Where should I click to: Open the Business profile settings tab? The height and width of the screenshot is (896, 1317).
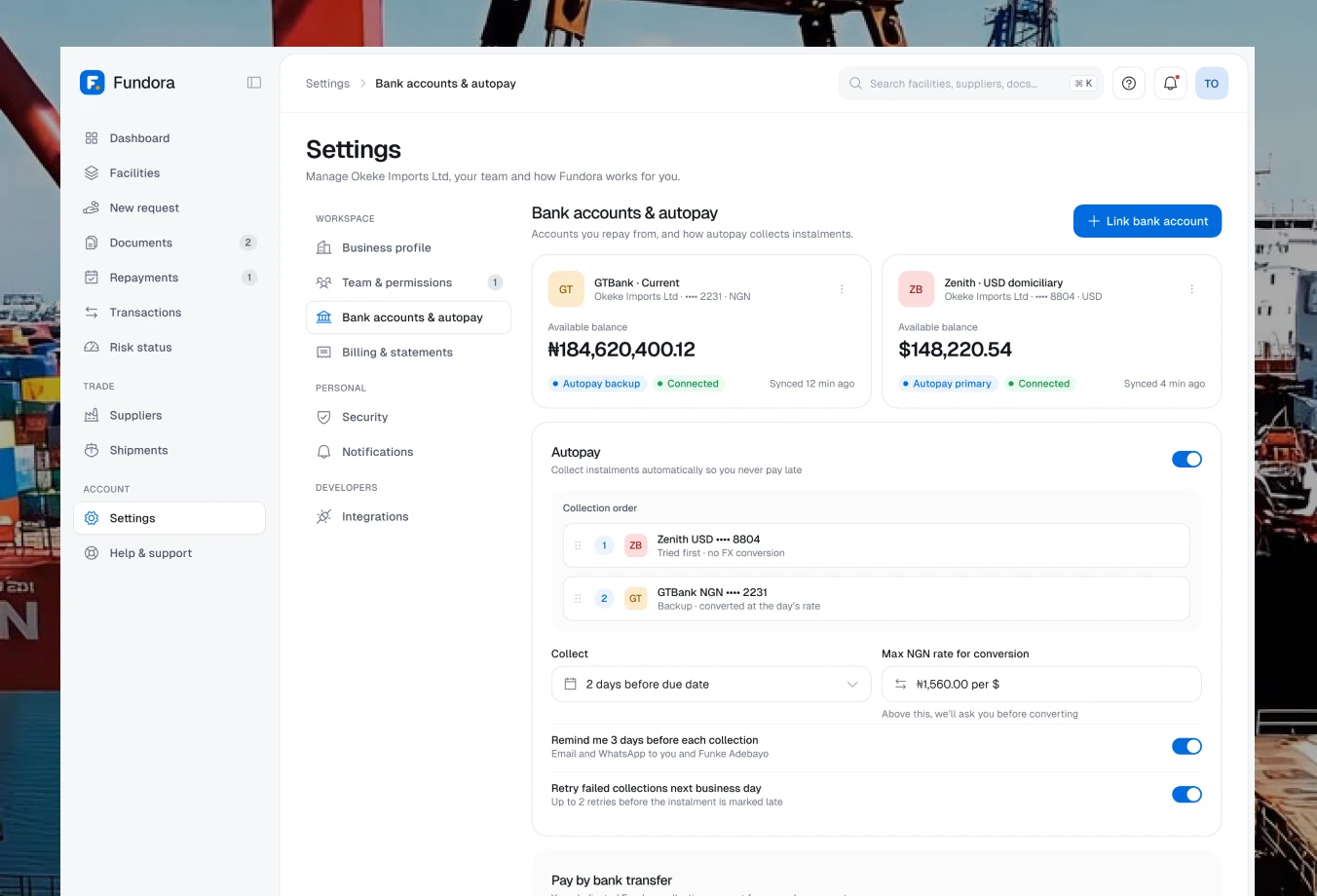tap(408, 248)
